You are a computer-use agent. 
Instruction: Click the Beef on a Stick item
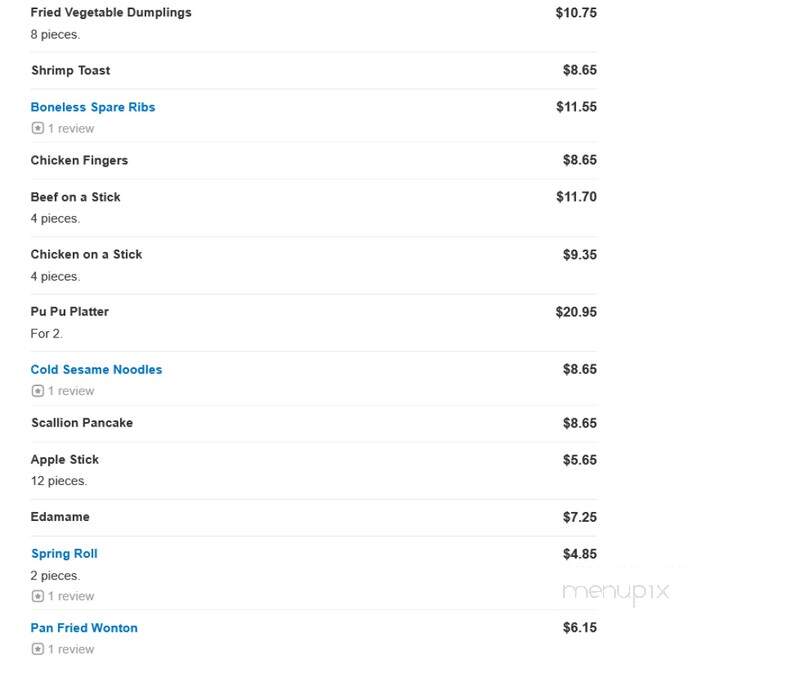point(76,197)
